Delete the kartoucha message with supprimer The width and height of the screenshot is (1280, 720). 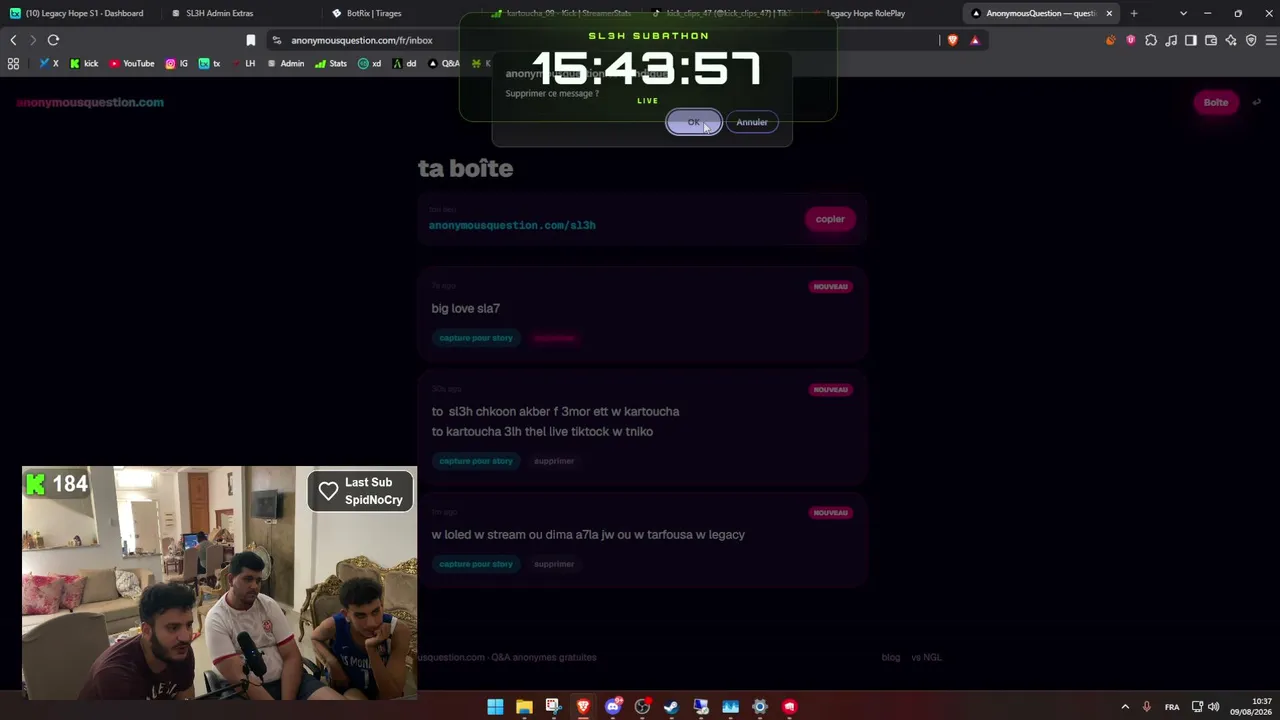[554, 461]
